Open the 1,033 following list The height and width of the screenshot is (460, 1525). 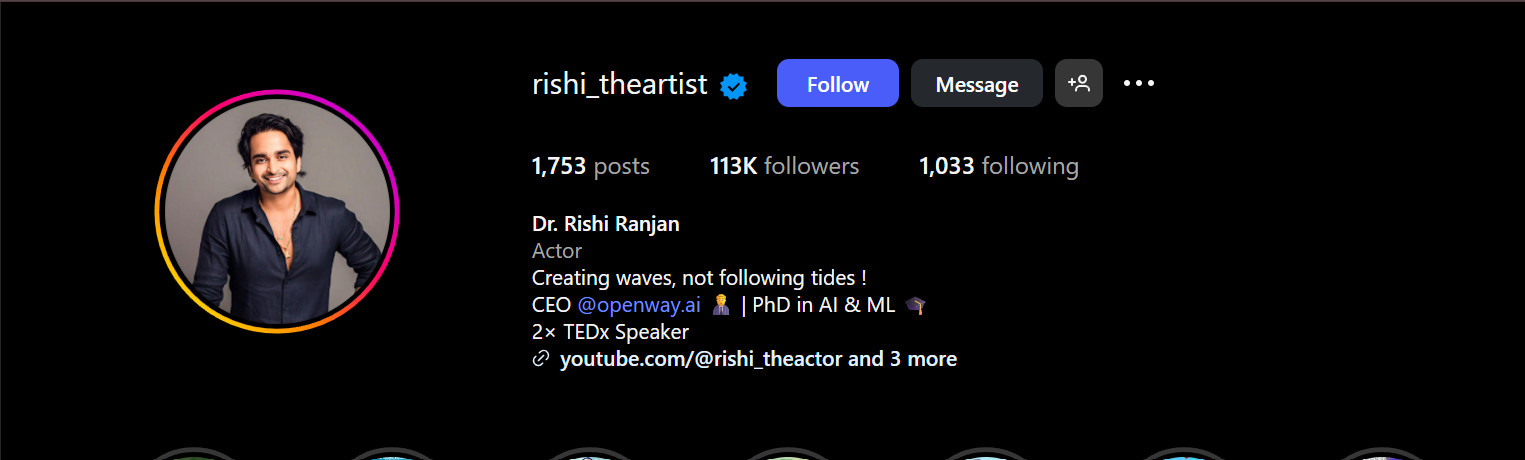(x=998, y=166)
